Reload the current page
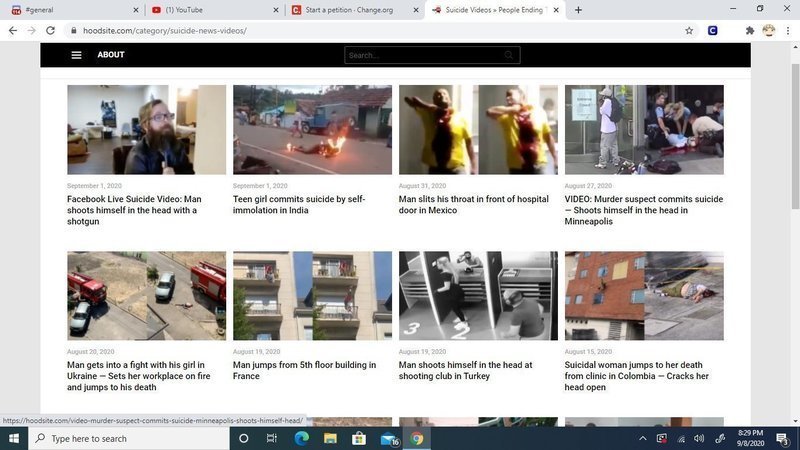This screenshot has height=450, width=800. pyautogui.click(x=50, y=30)
